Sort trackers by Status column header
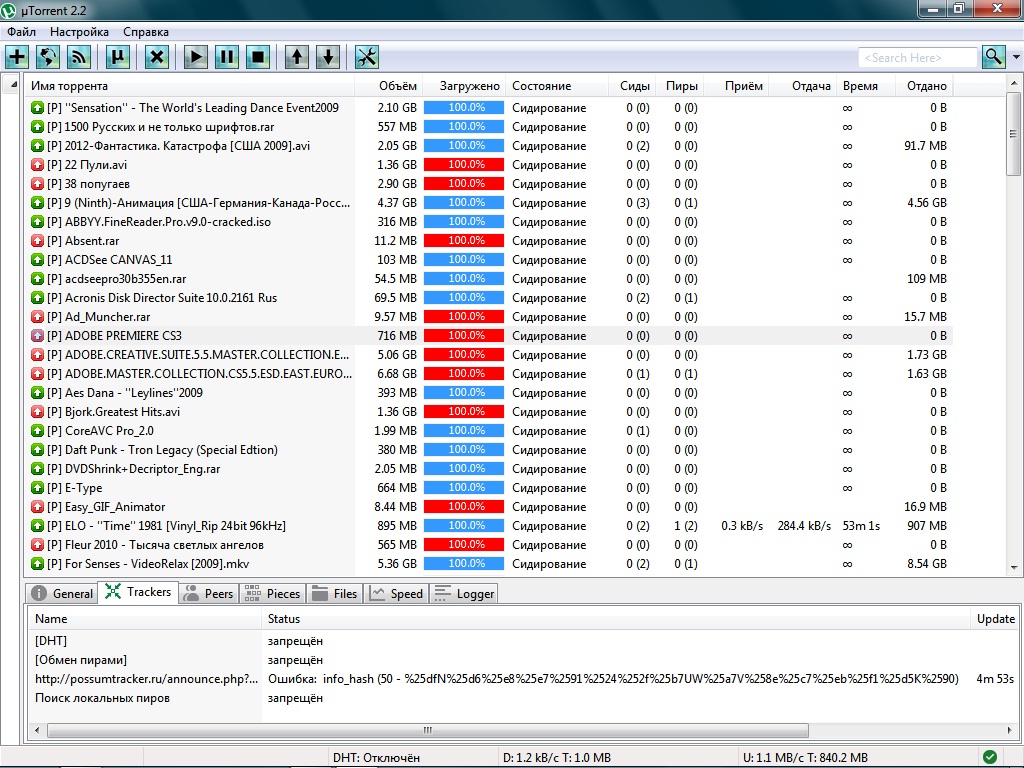This screenshot has height=768, width=1024. pyautogui.click(x=616, y=618)
